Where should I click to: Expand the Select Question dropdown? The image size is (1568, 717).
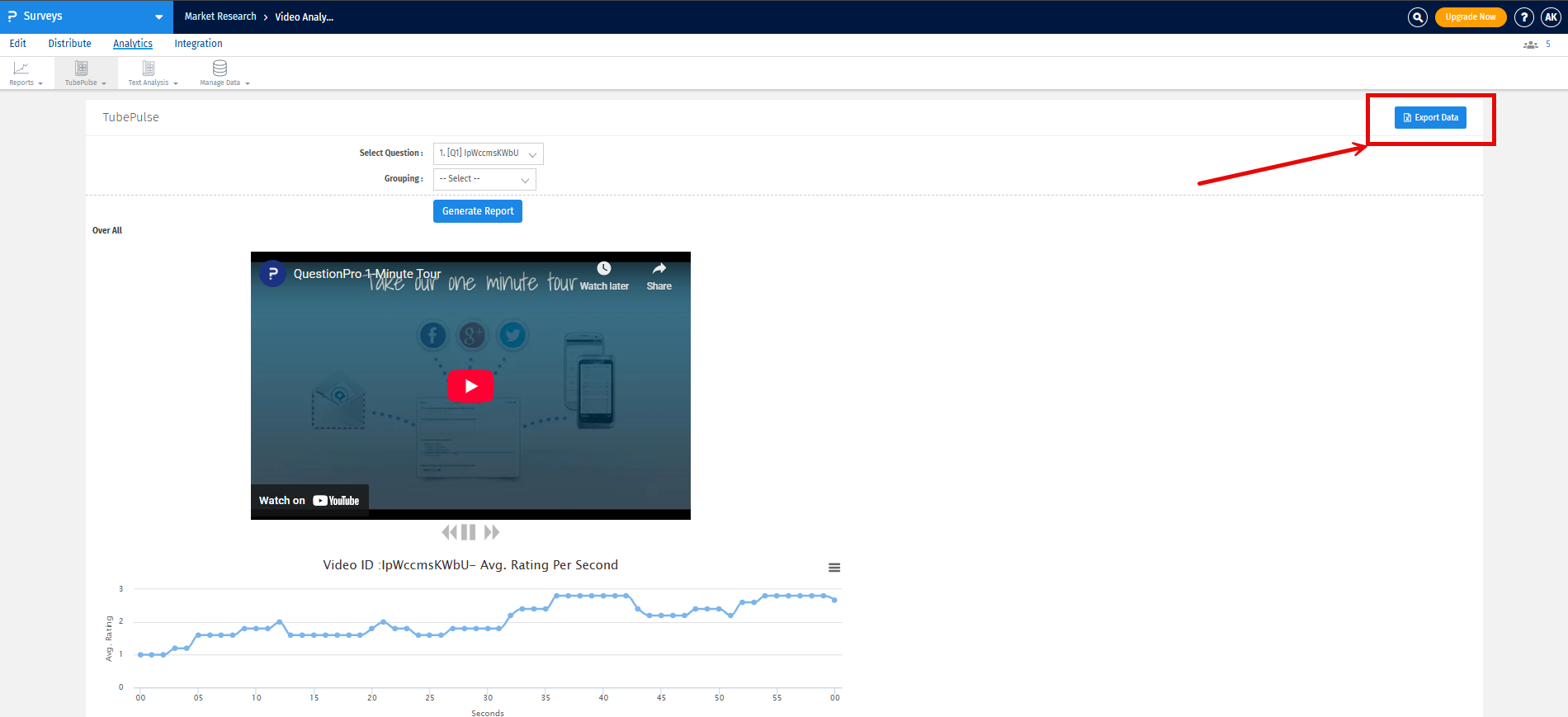[x=488, y=154]
